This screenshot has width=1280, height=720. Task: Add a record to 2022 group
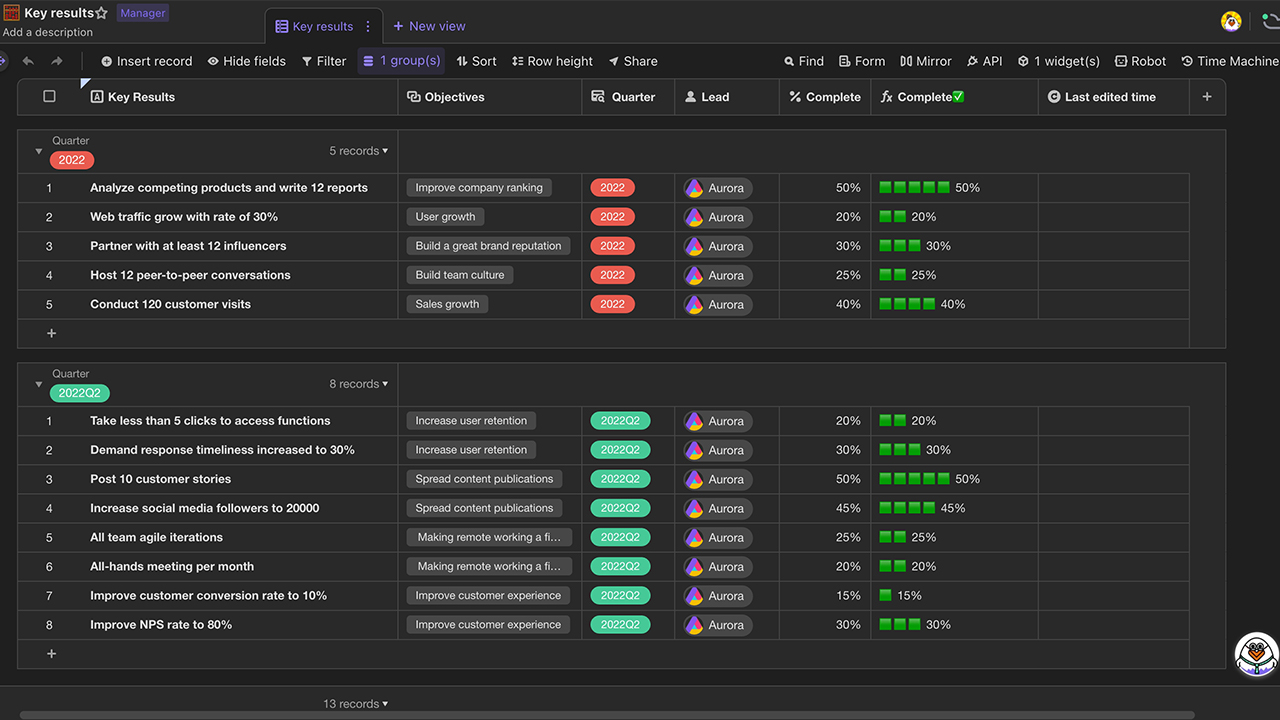coord(52,333)
